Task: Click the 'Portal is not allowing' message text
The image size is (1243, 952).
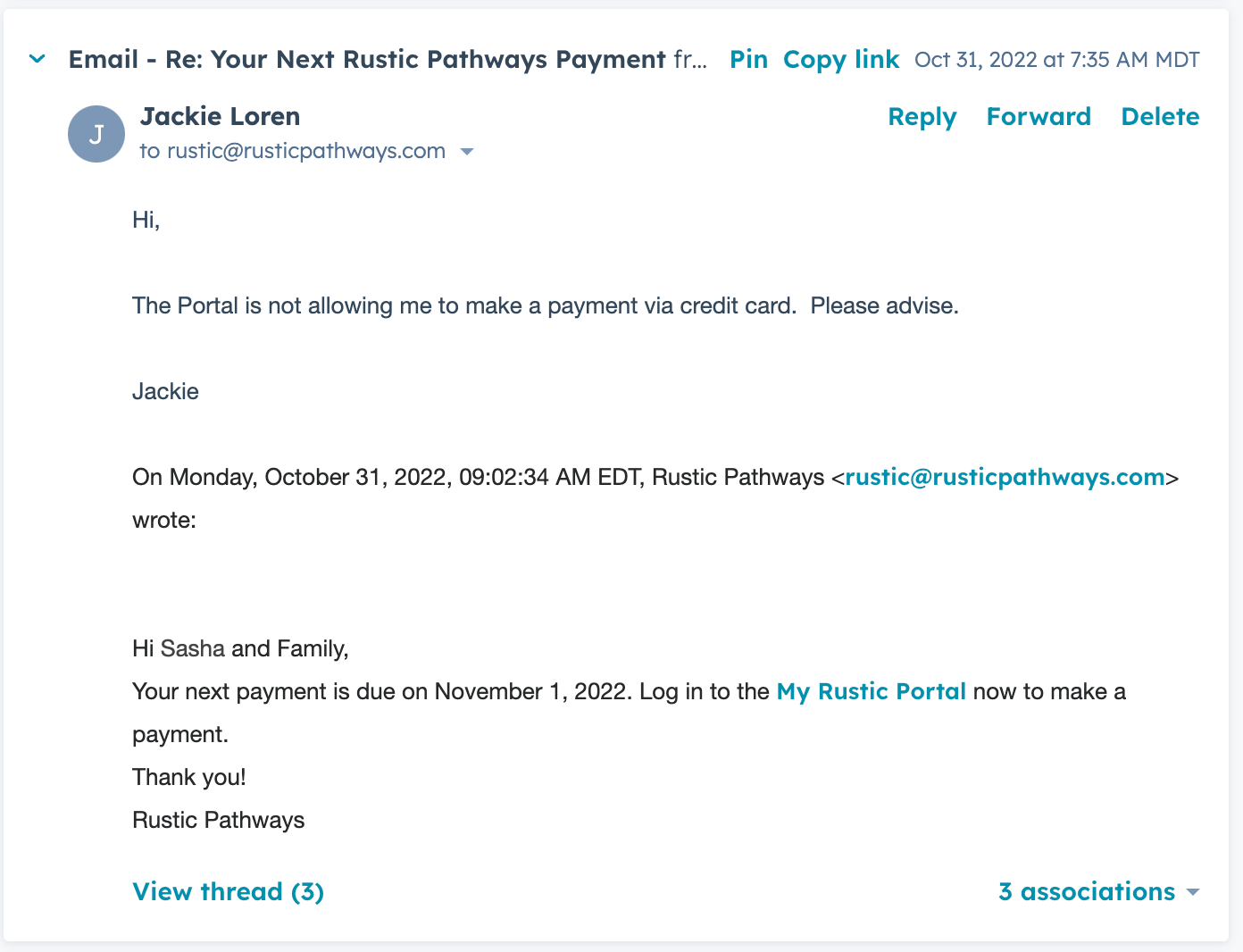Action: coord(545,306)
